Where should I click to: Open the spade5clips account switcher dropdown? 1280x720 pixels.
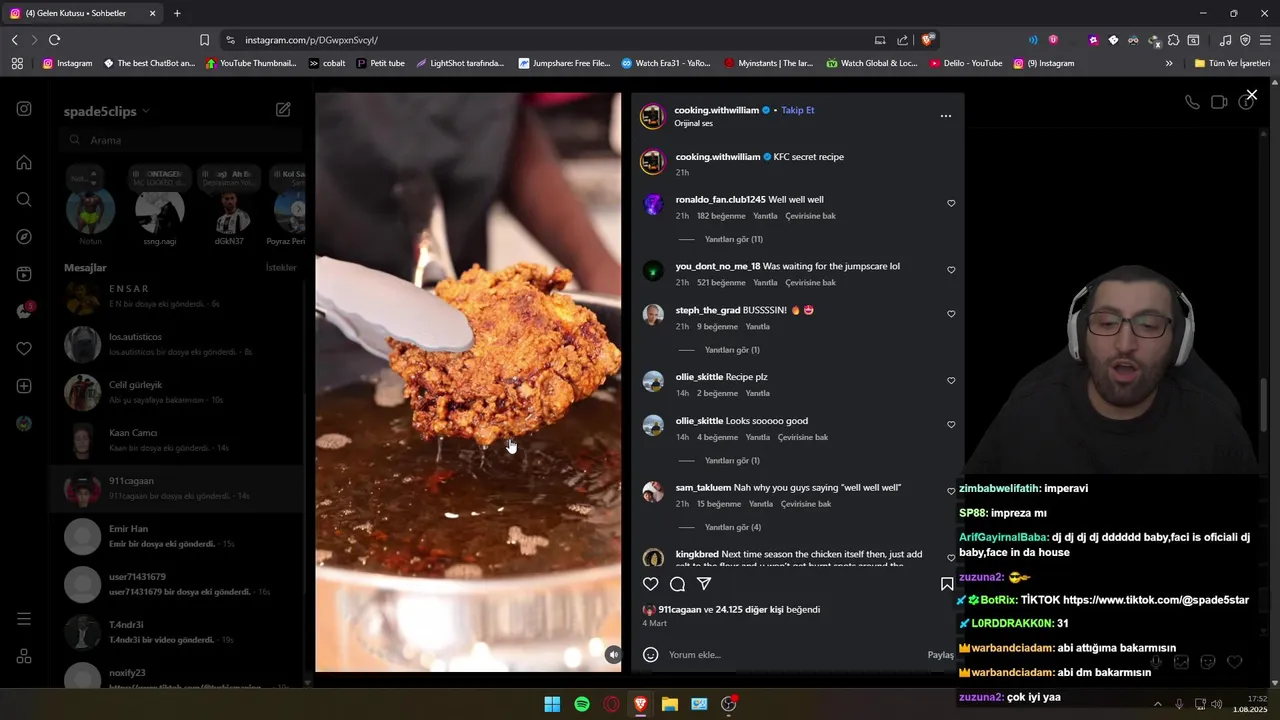pos(106,111)
